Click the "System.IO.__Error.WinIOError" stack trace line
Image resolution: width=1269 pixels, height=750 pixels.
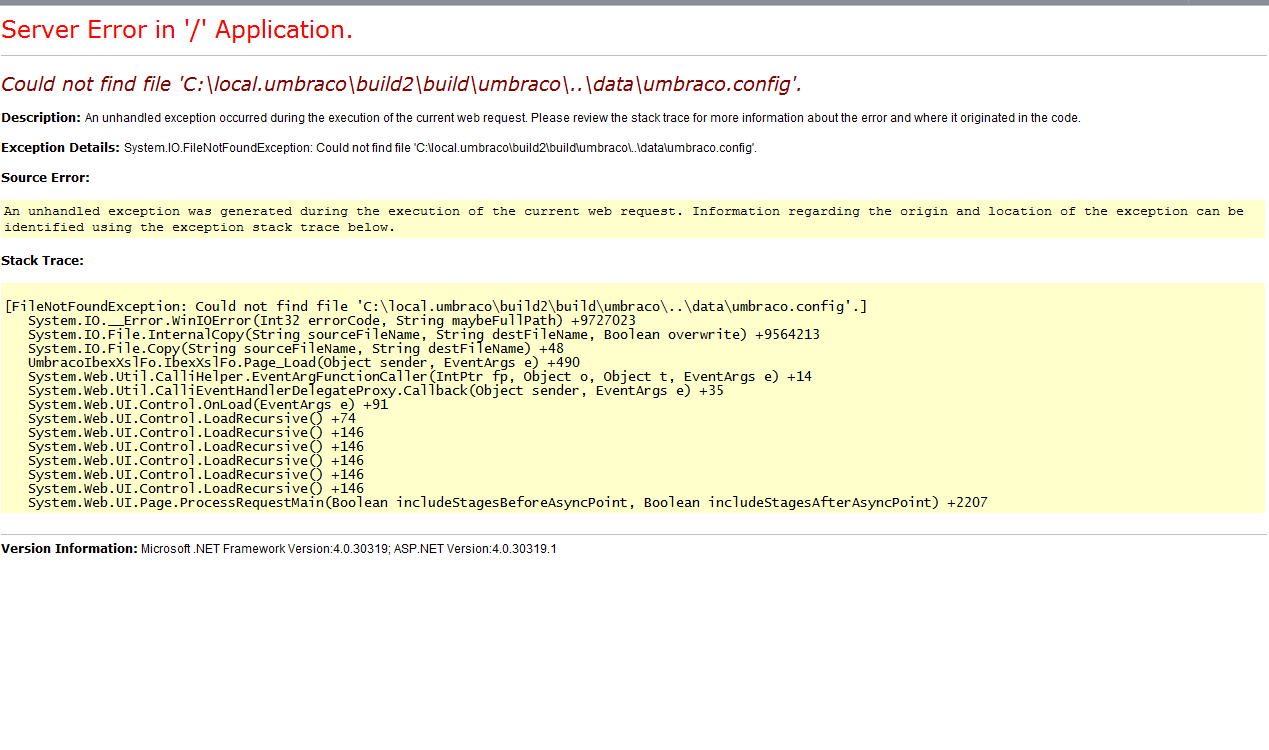332,320
